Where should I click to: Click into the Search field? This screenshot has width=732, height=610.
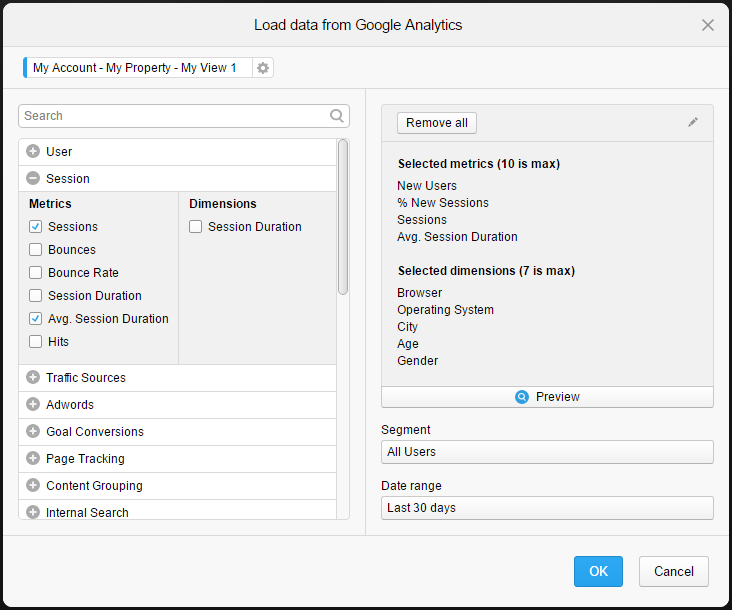pos(175,116)
